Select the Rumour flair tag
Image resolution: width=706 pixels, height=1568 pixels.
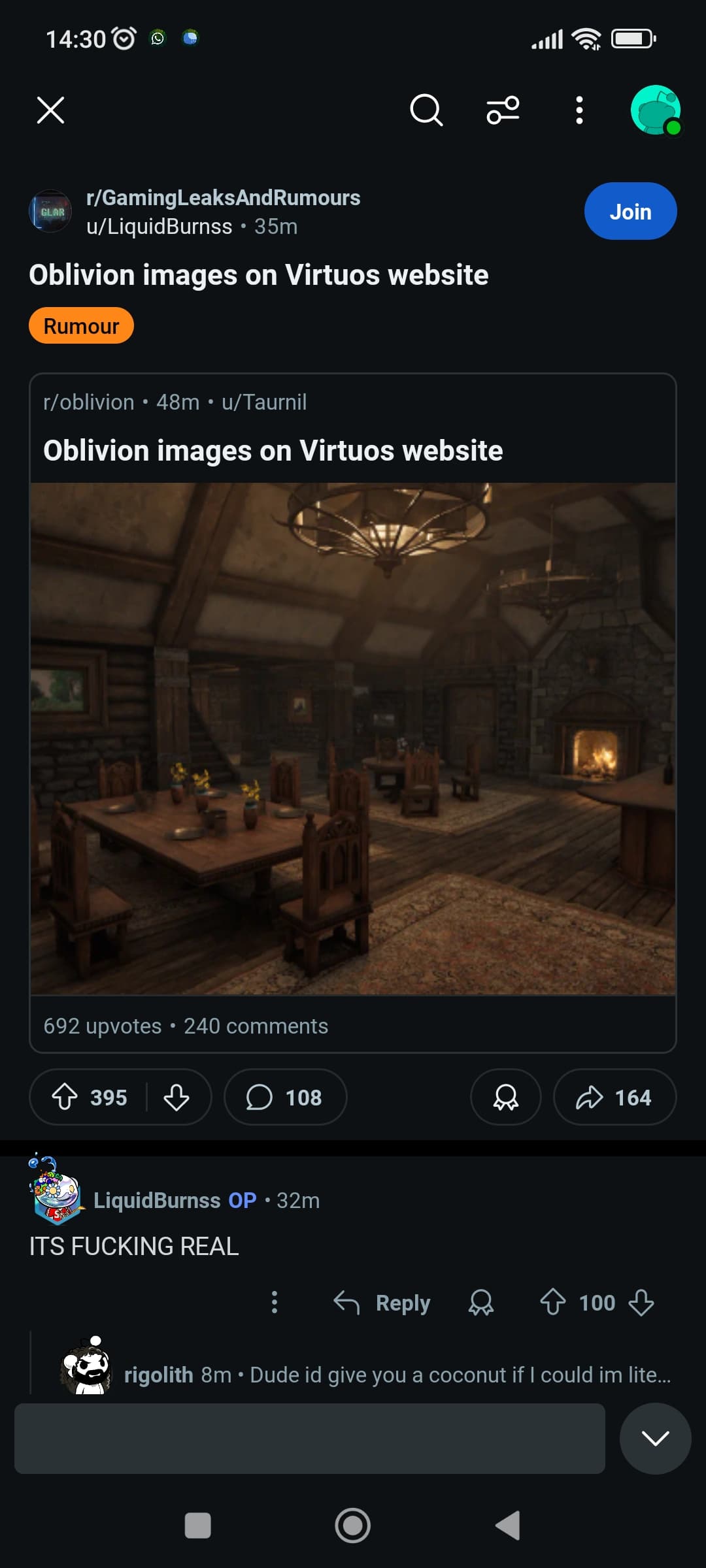click(81, 325)
